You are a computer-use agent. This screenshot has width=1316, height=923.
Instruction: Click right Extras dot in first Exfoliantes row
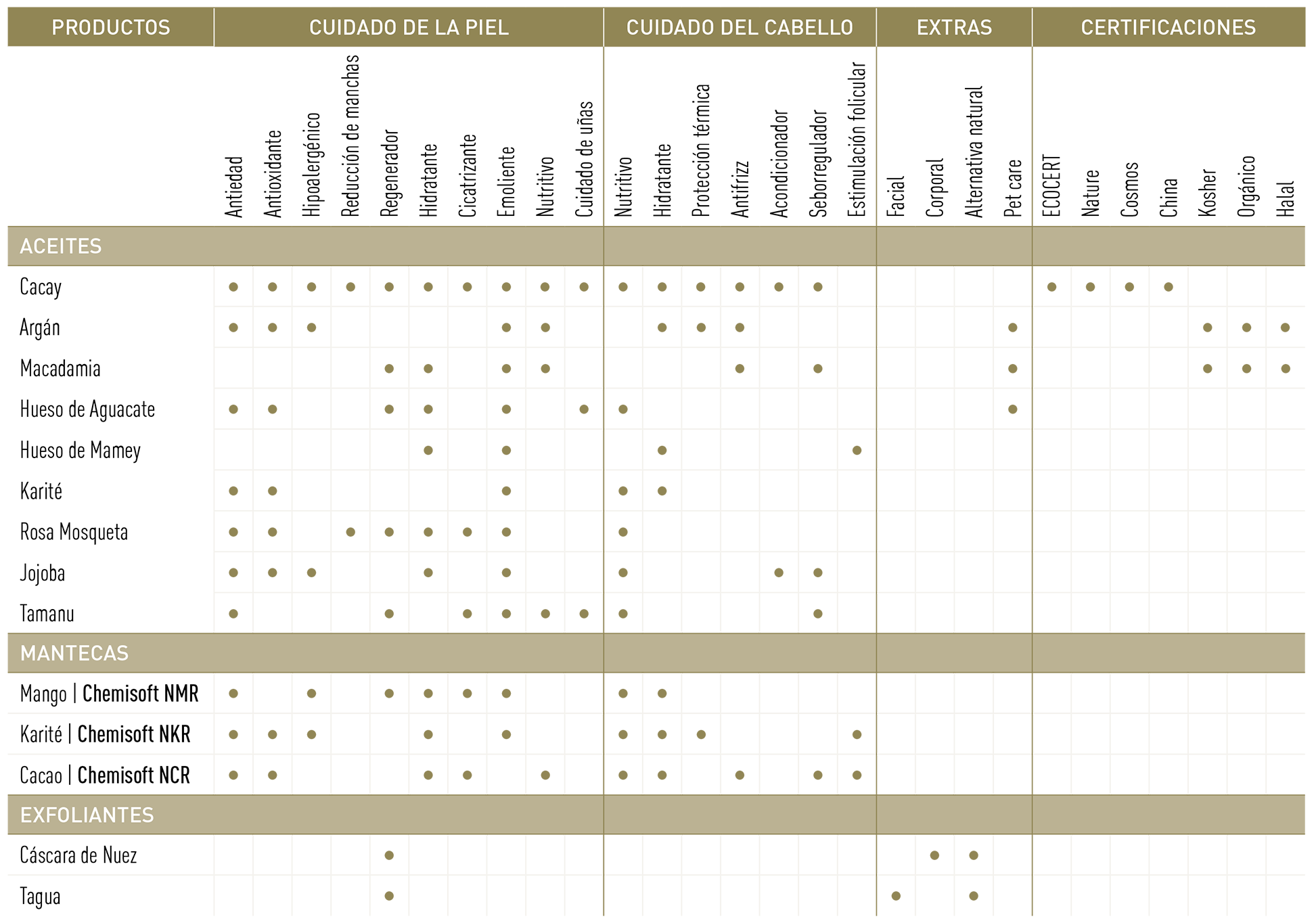[974, 855]
